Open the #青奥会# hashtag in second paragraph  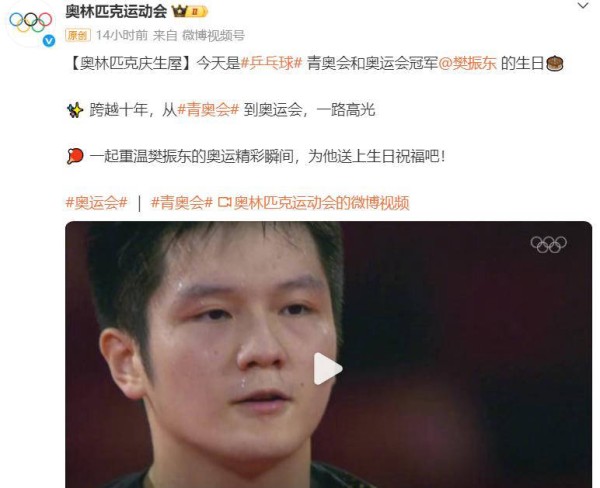pos(208,110)
